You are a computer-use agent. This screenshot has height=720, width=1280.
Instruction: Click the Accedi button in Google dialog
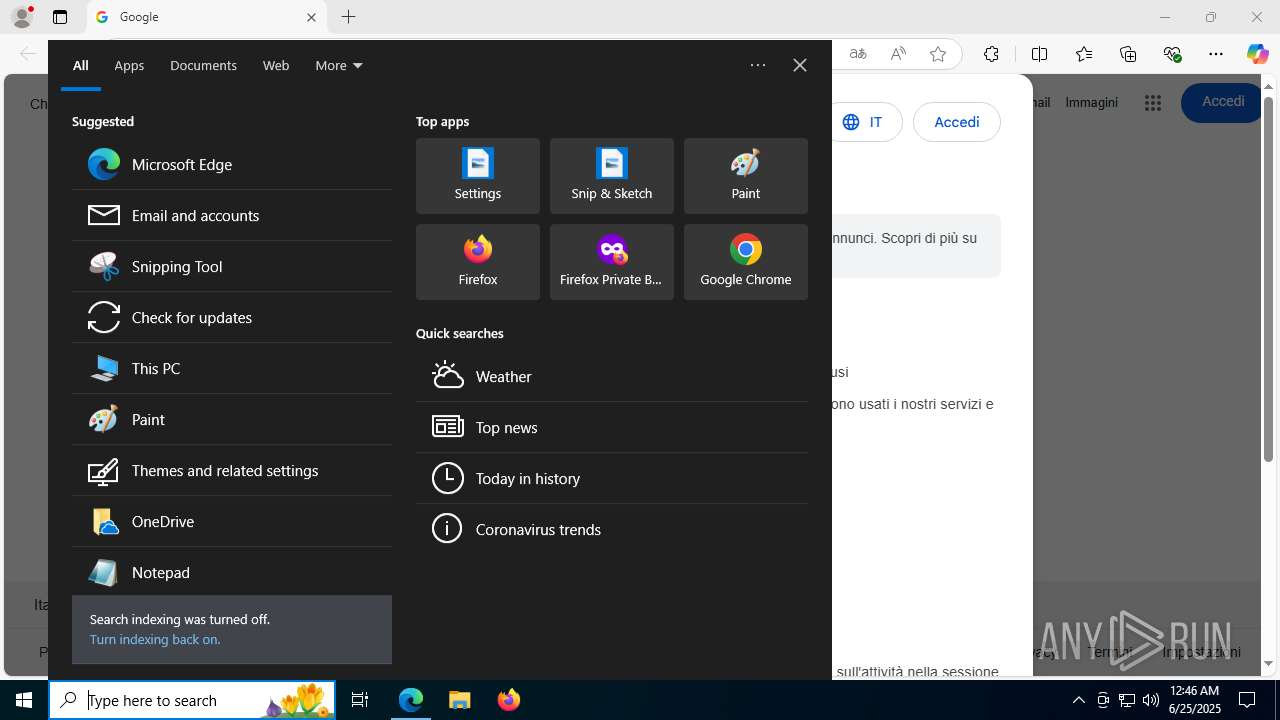coord(957,122)
